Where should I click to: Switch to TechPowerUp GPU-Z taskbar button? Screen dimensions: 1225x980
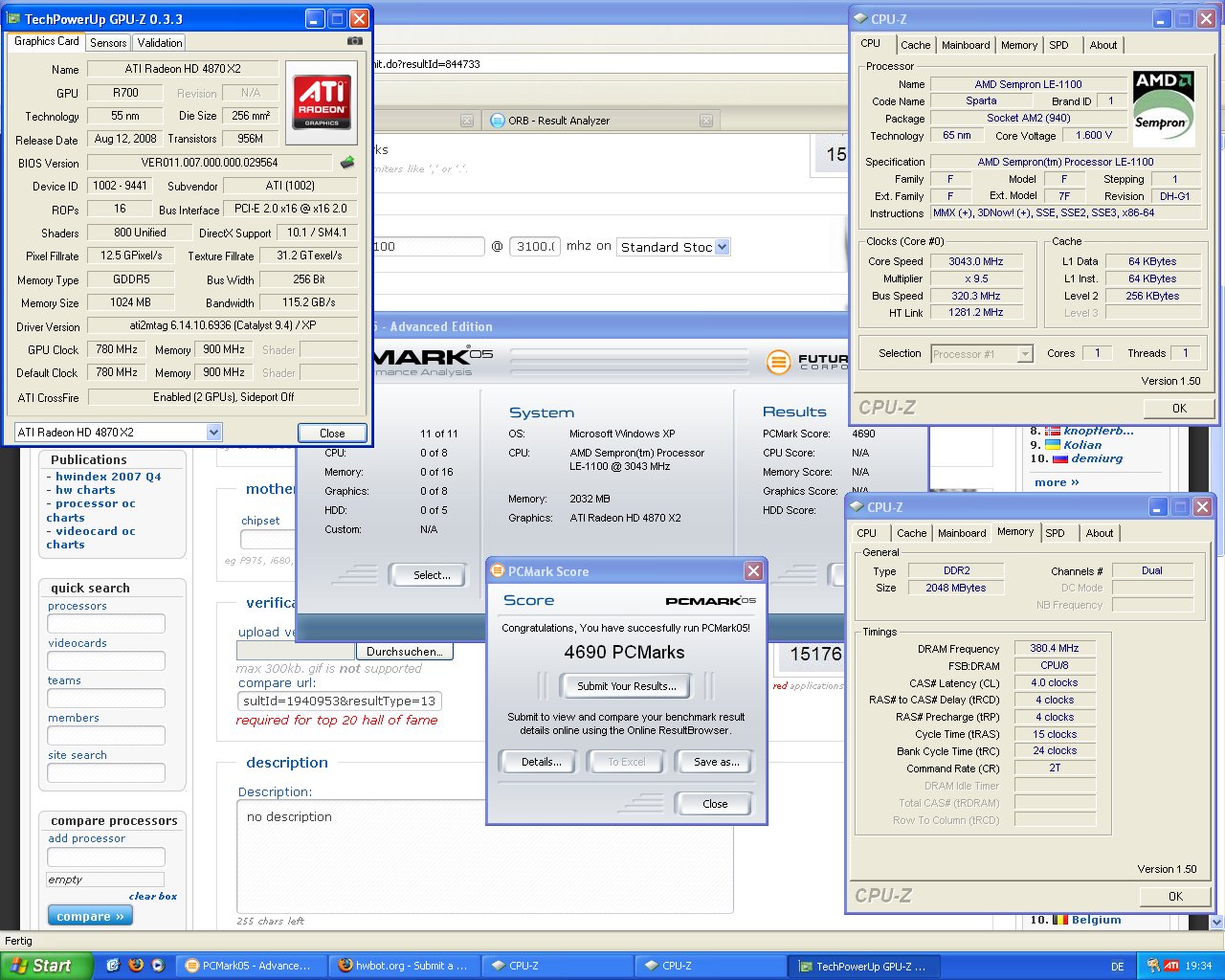pos(864,966)
